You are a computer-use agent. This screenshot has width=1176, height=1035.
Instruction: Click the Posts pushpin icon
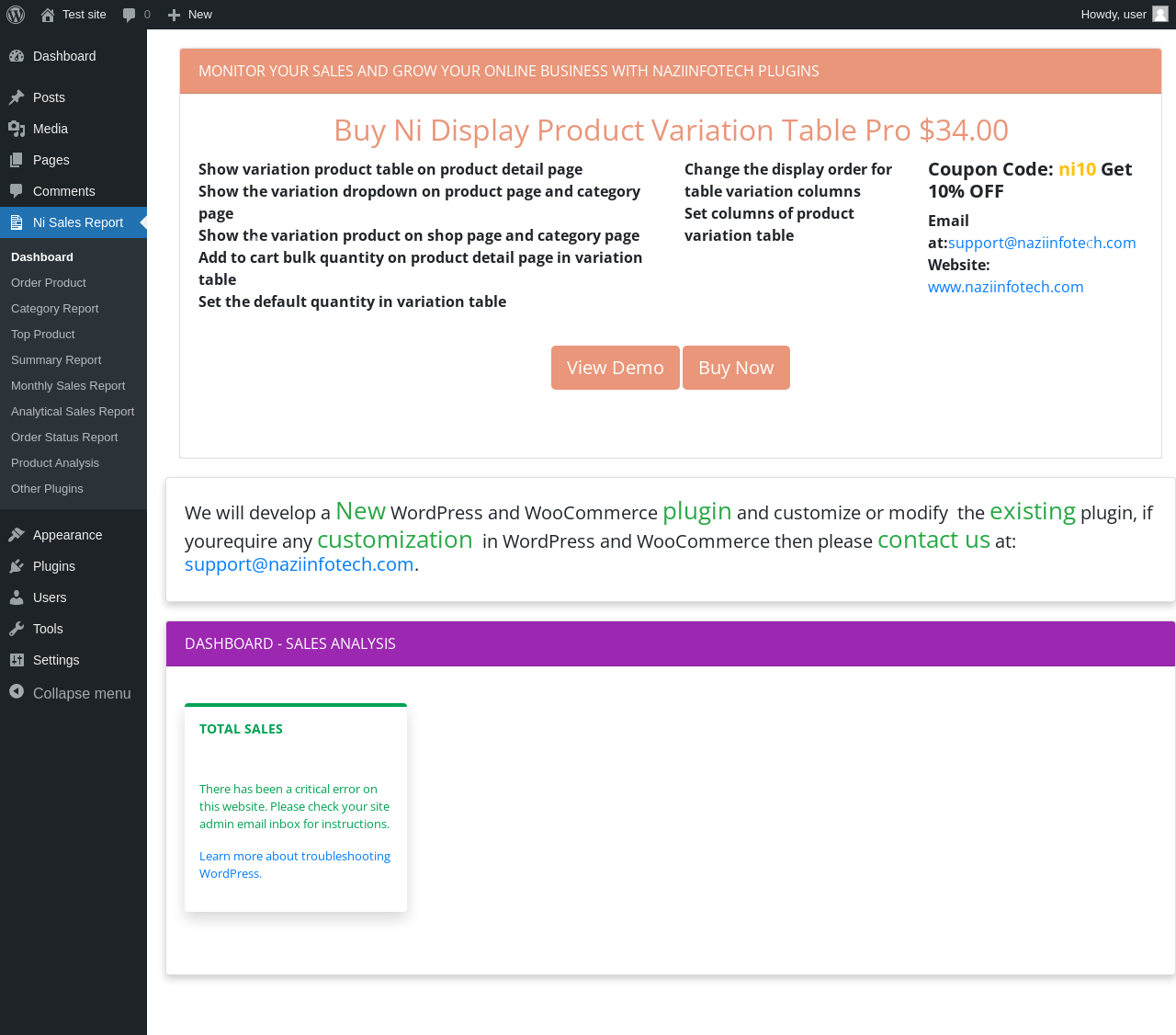pyautogui.click(x=17, y=97)
